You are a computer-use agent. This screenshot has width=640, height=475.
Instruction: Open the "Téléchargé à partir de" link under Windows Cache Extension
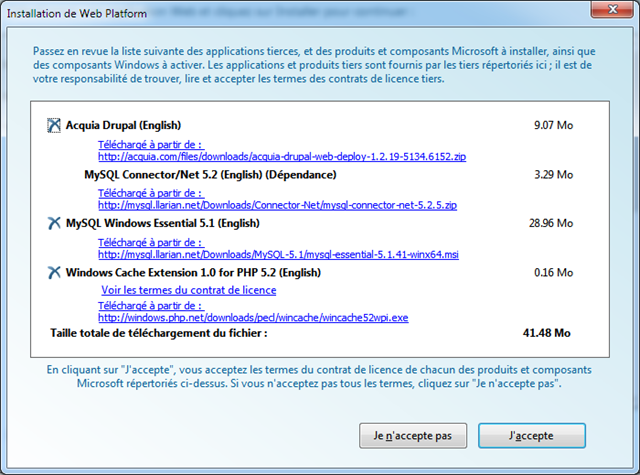(x=151, y=306)
